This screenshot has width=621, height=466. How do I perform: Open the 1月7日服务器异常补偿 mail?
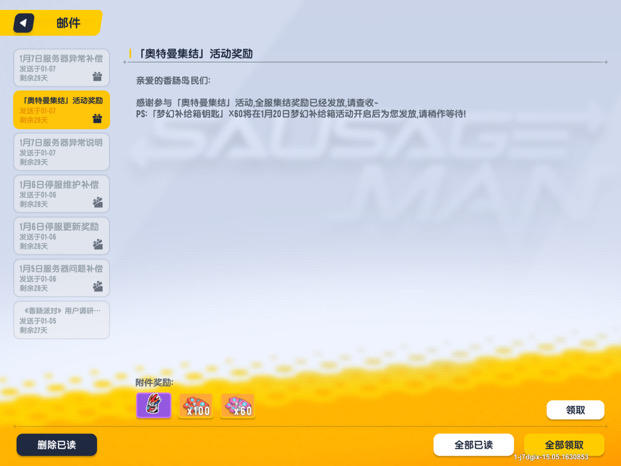coord(61,68)
